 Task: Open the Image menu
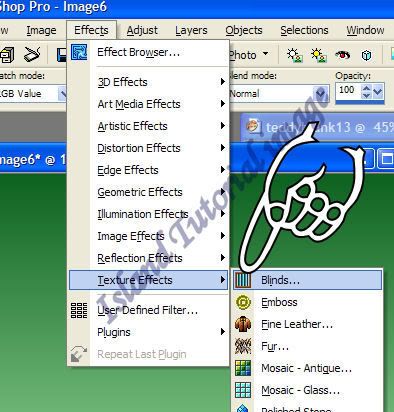pos(41,30)
